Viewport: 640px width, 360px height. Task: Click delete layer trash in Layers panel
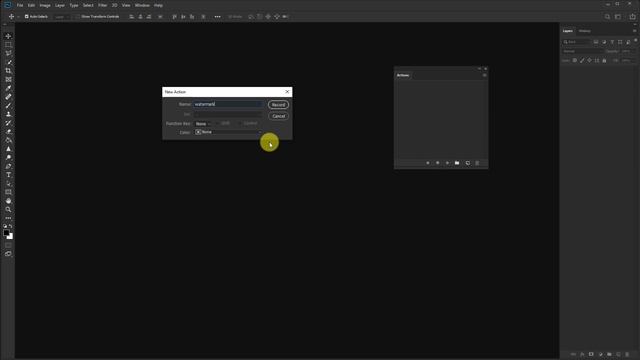pos(627,354)
